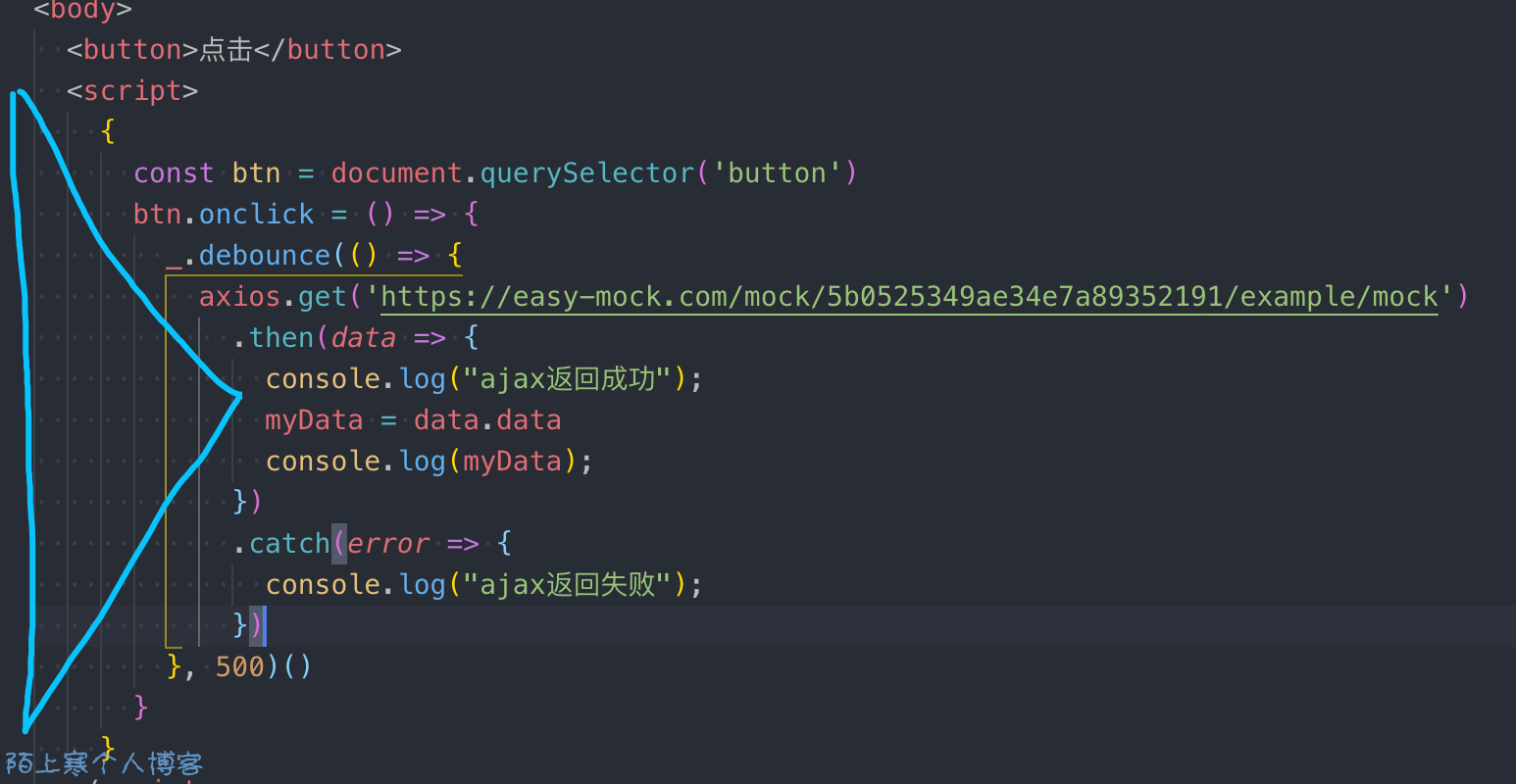Click 'data.data' in the assignment
The width and height of the screenshot is (1516, 784).
487,419
